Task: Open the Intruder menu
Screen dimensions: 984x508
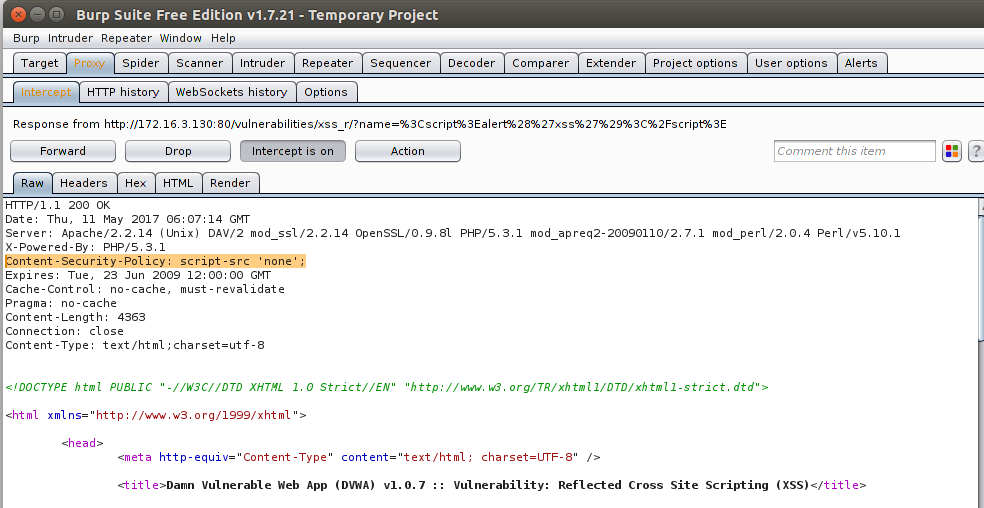Action: pyautogui.click(x=70, y=38)
